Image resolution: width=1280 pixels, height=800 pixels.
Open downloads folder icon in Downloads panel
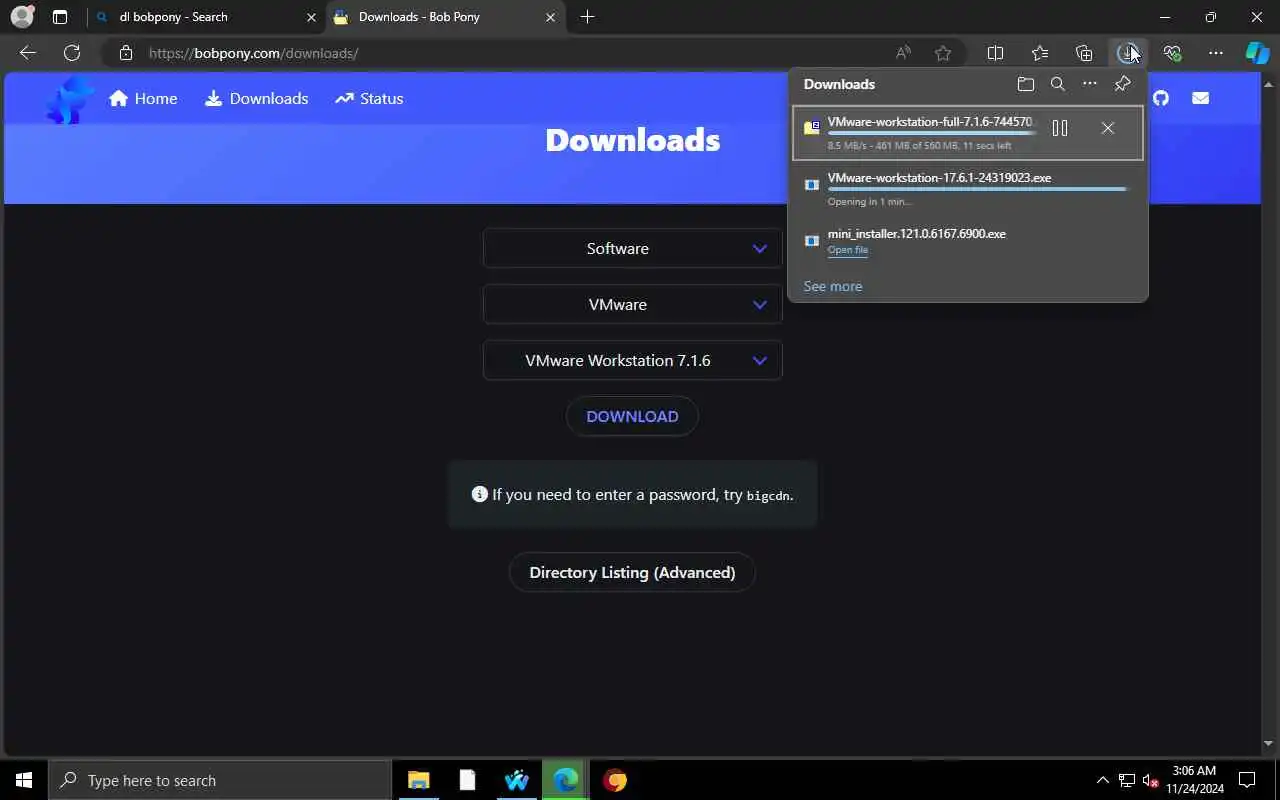(x=1025, y=84)
